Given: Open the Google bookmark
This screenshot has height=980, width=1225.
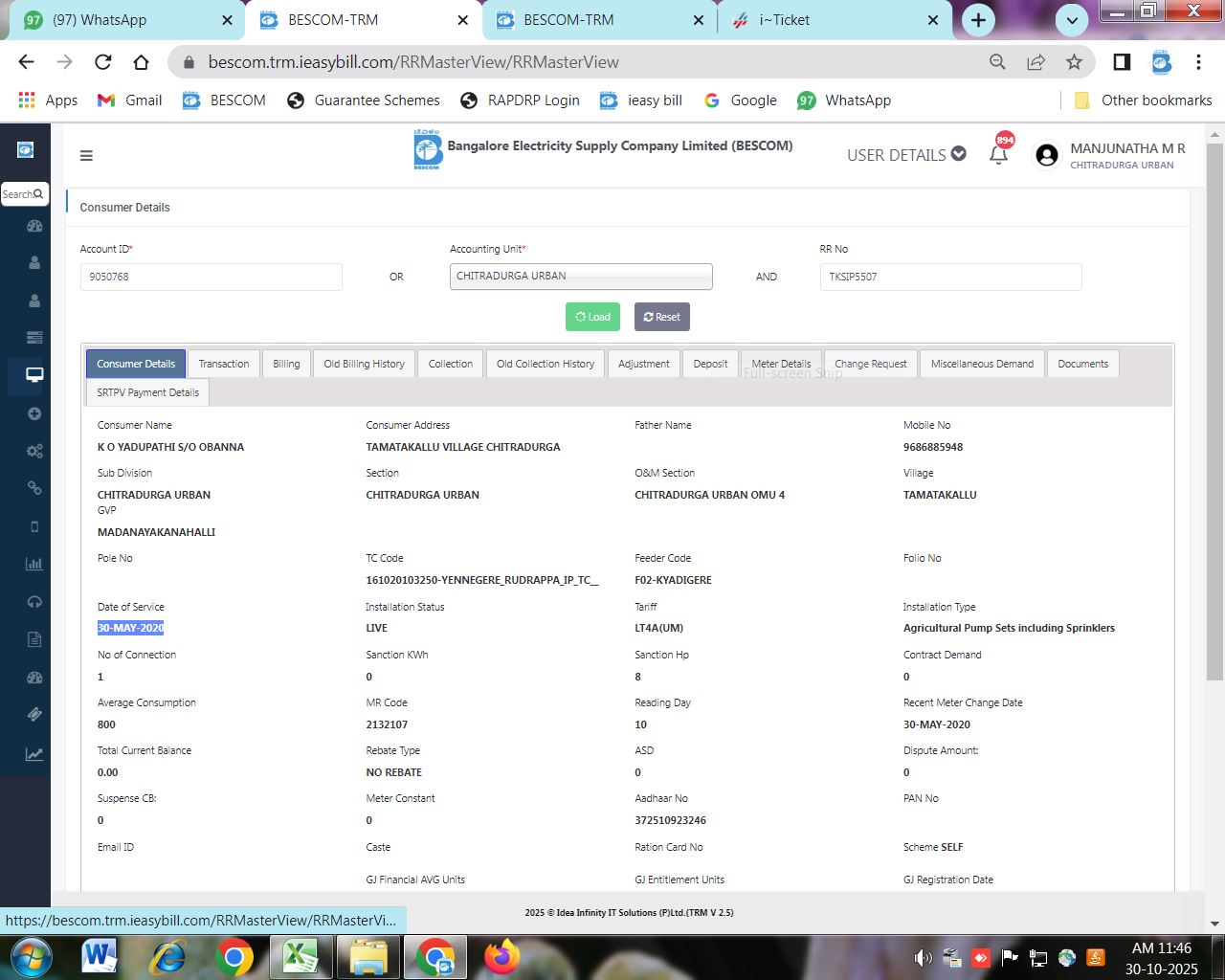Looking at the screenshot, I should pos(741,100).
